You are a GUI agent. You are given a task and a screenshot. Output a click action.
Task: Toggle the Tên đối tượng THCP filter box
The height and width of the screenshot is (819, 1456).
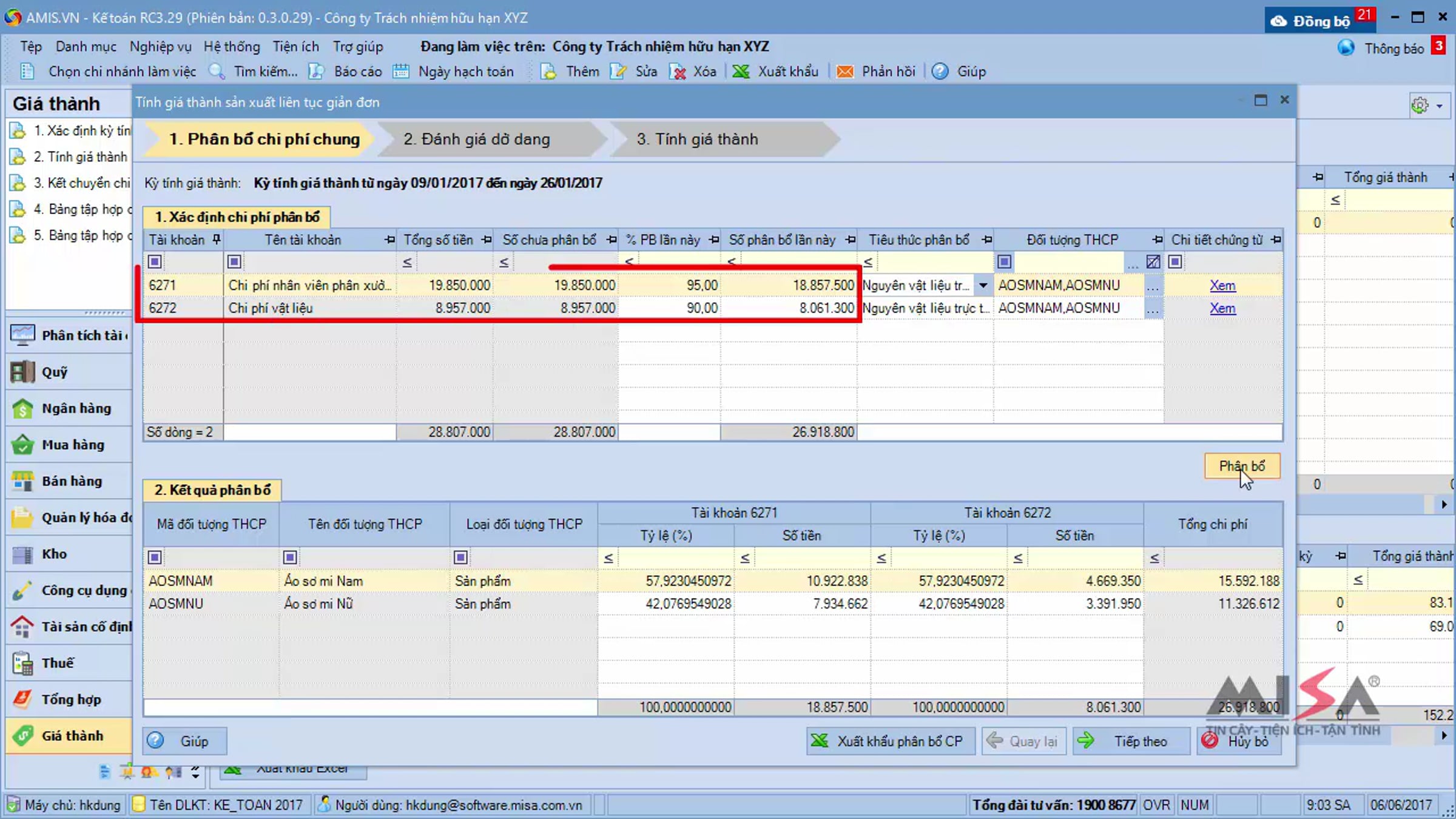(290, 557)
